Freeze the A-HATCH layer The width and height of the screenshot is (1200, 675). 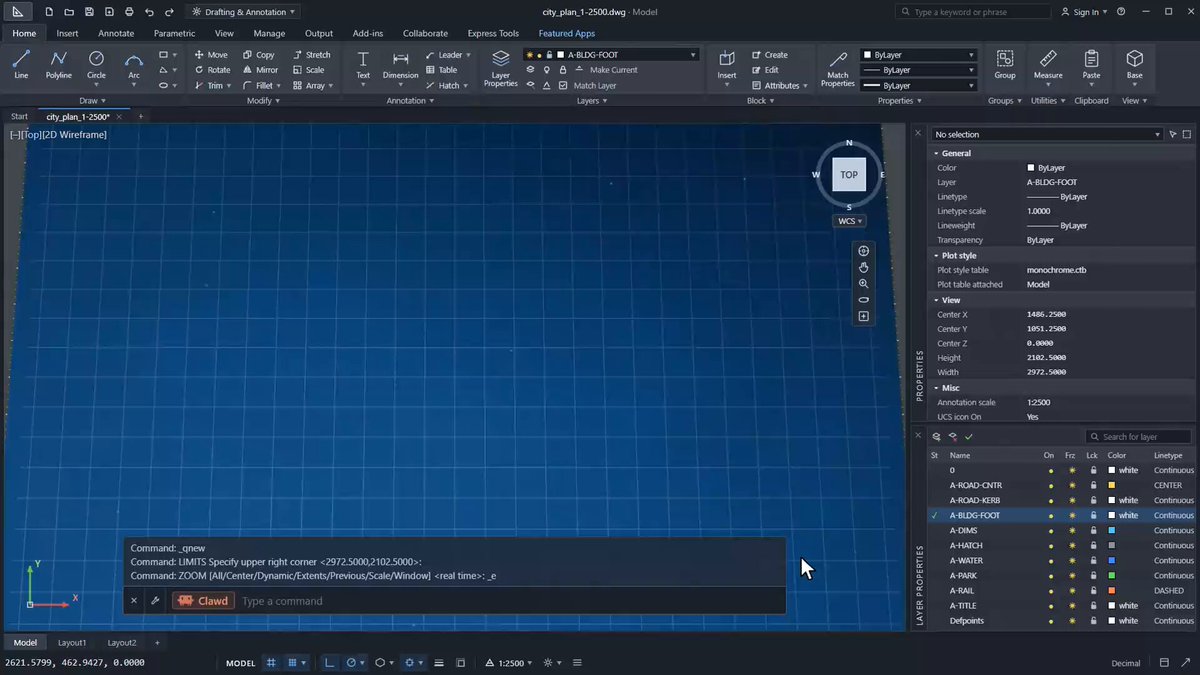coord(1072,546)
